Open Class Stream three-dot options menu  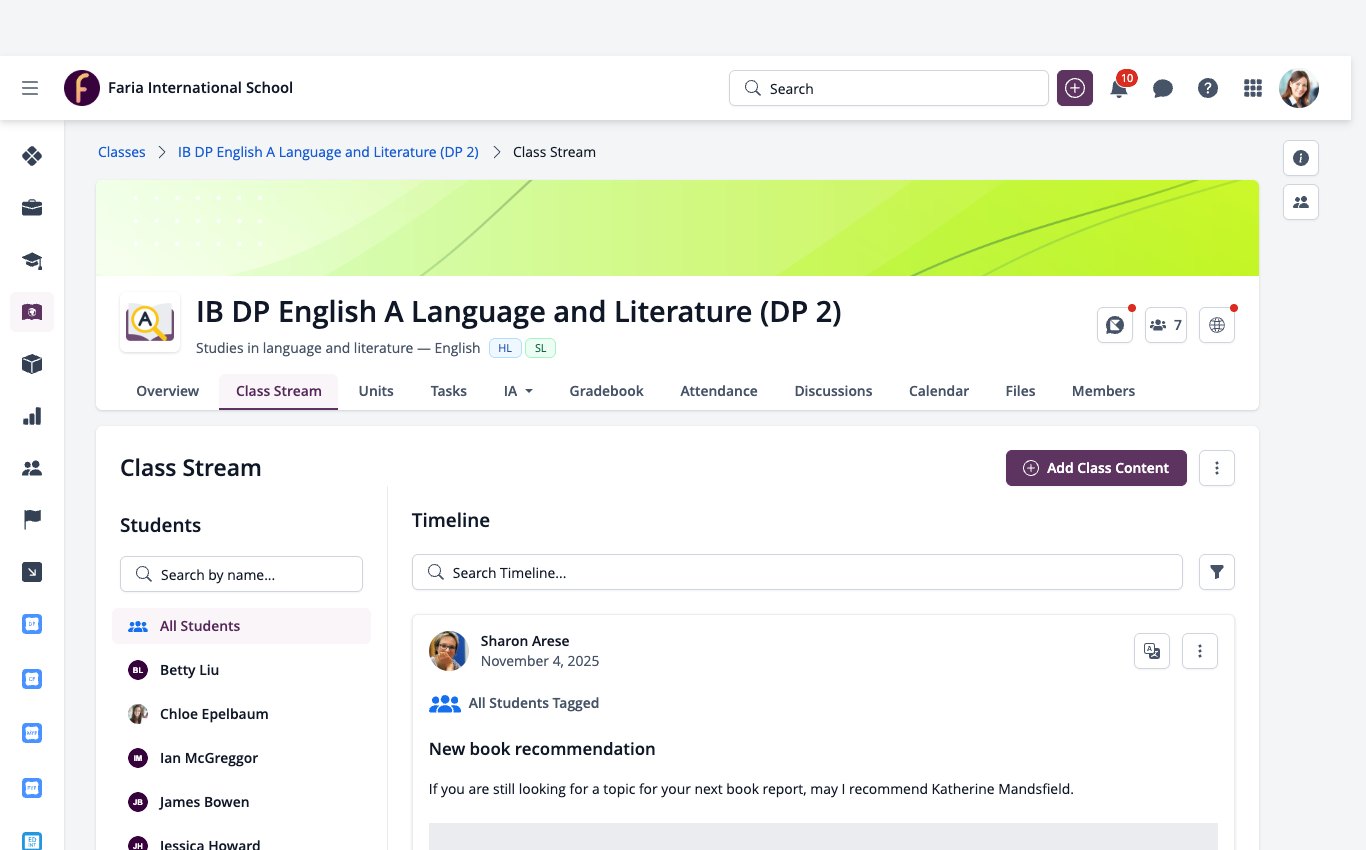point(1217,468)
